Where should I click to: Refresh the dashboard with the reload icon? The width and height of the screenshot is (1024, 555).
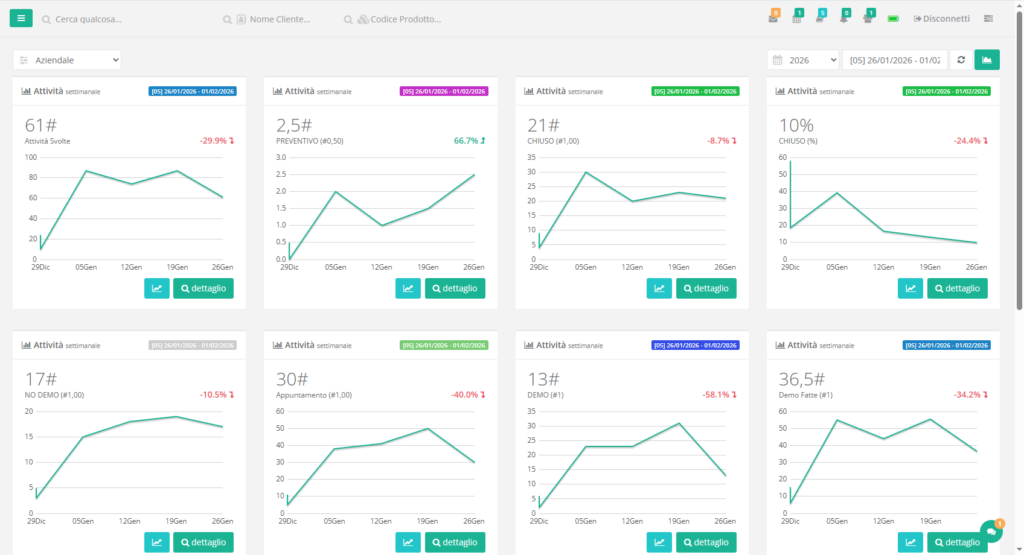click(x=961, y=60)
